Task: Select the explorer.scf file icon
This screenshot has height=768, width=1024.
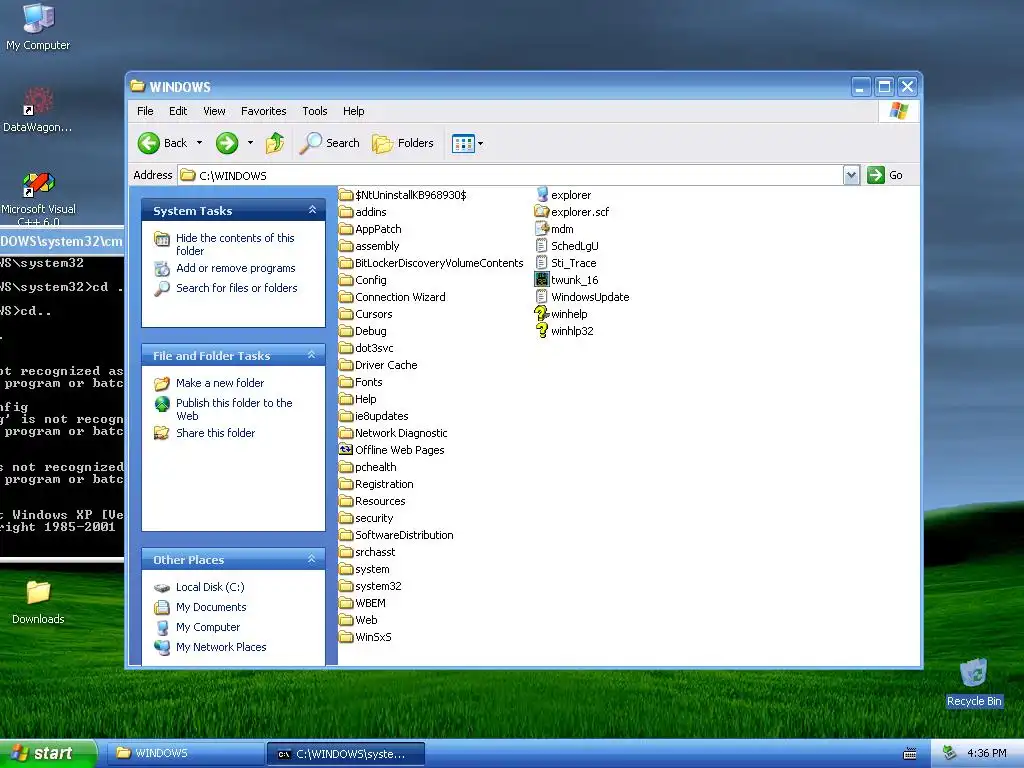Action: 541,212
